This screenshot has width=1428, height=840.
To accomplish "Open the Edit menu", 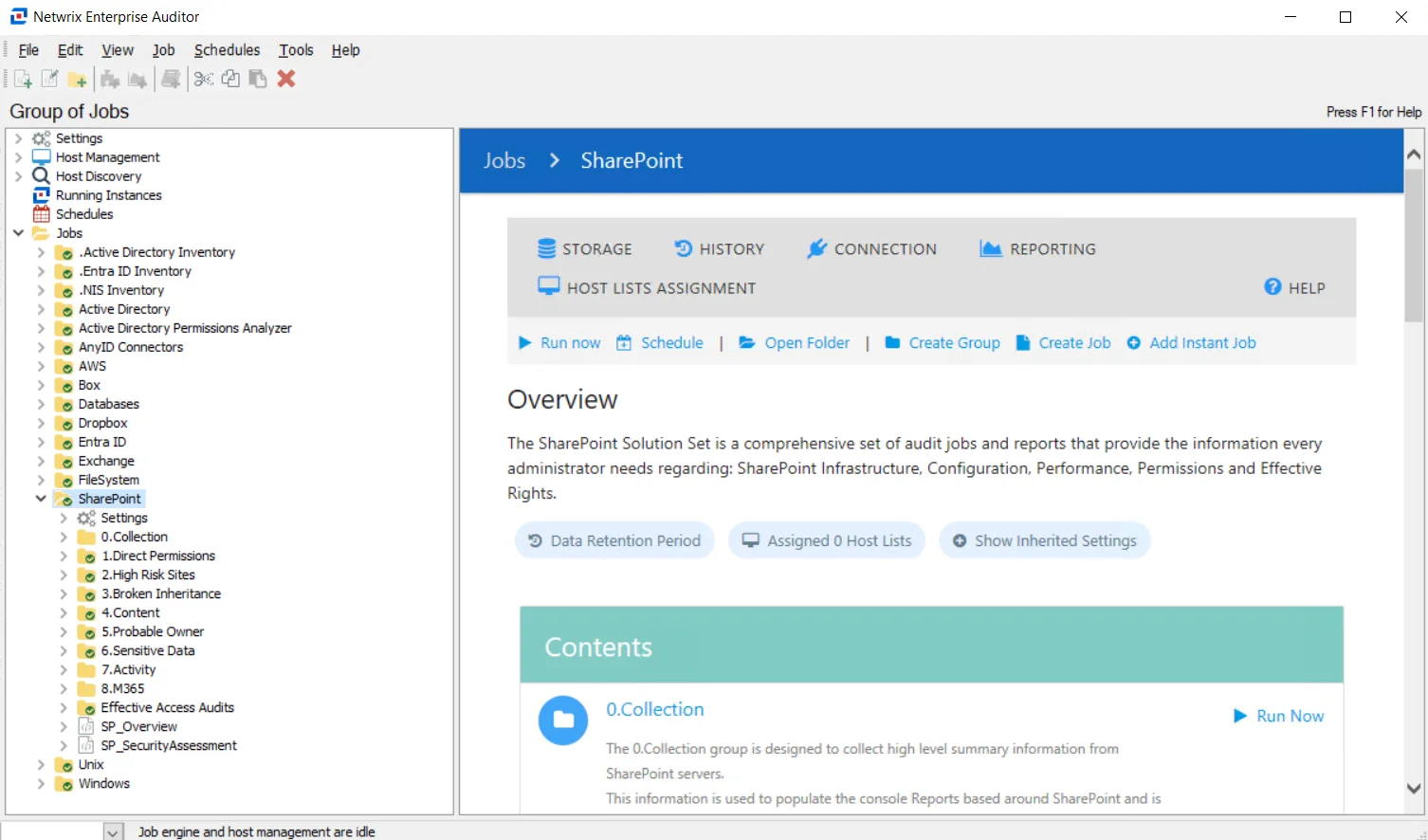I will coord(70,50).
